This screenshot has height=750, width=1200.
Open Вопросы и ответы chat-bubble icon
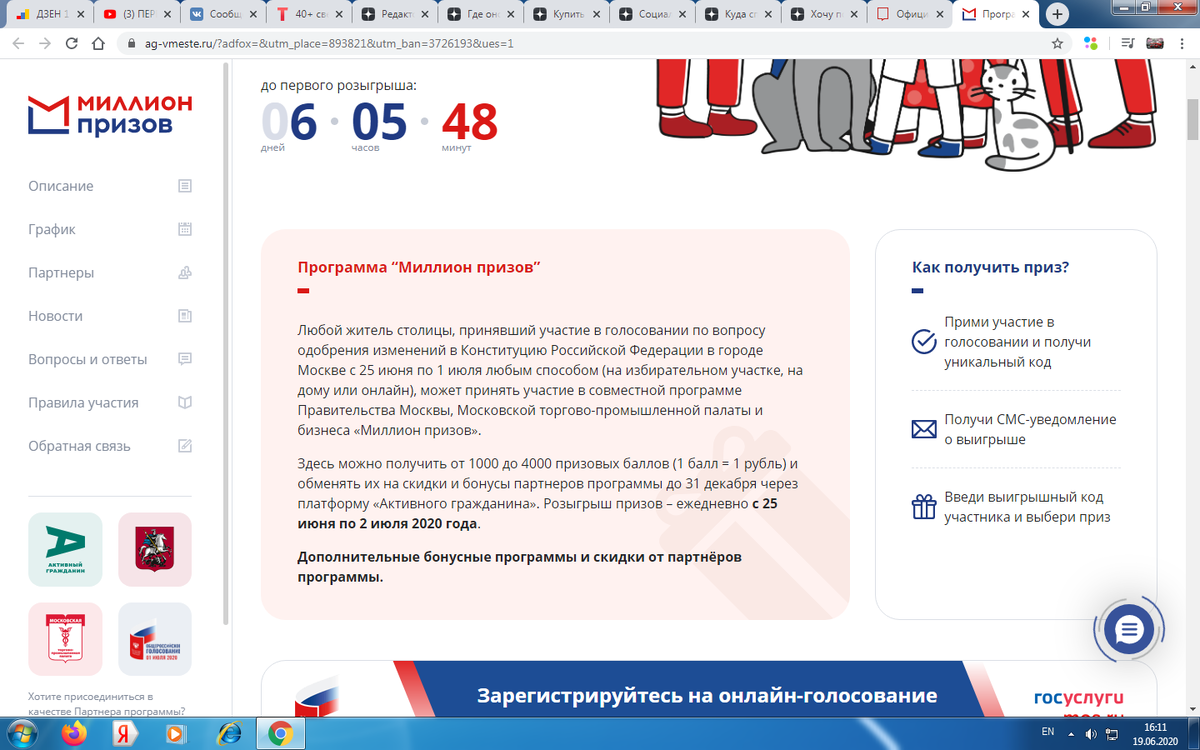pos(184,359)
